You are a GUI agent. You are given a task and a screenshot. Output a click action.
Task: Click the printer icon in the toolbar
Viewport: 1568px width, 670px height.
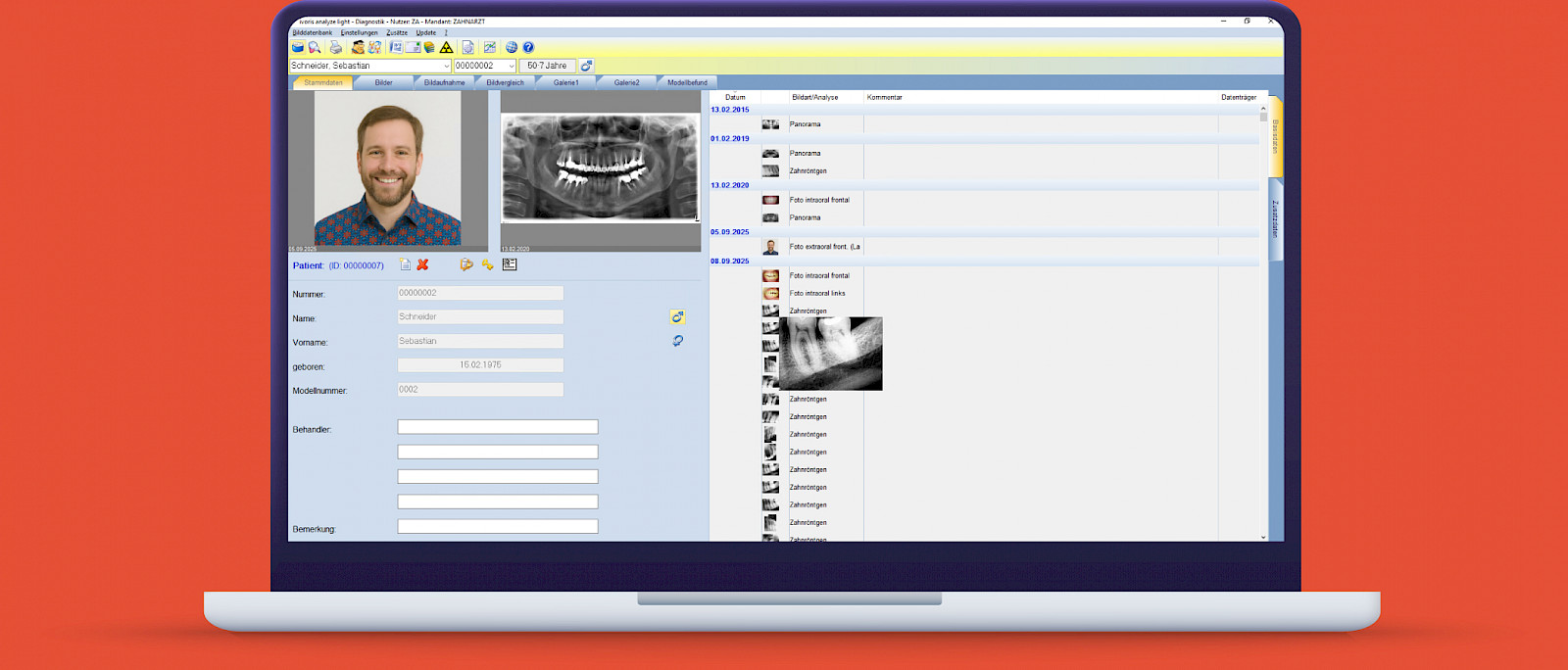pyautogui.click(x=336, y=47)
